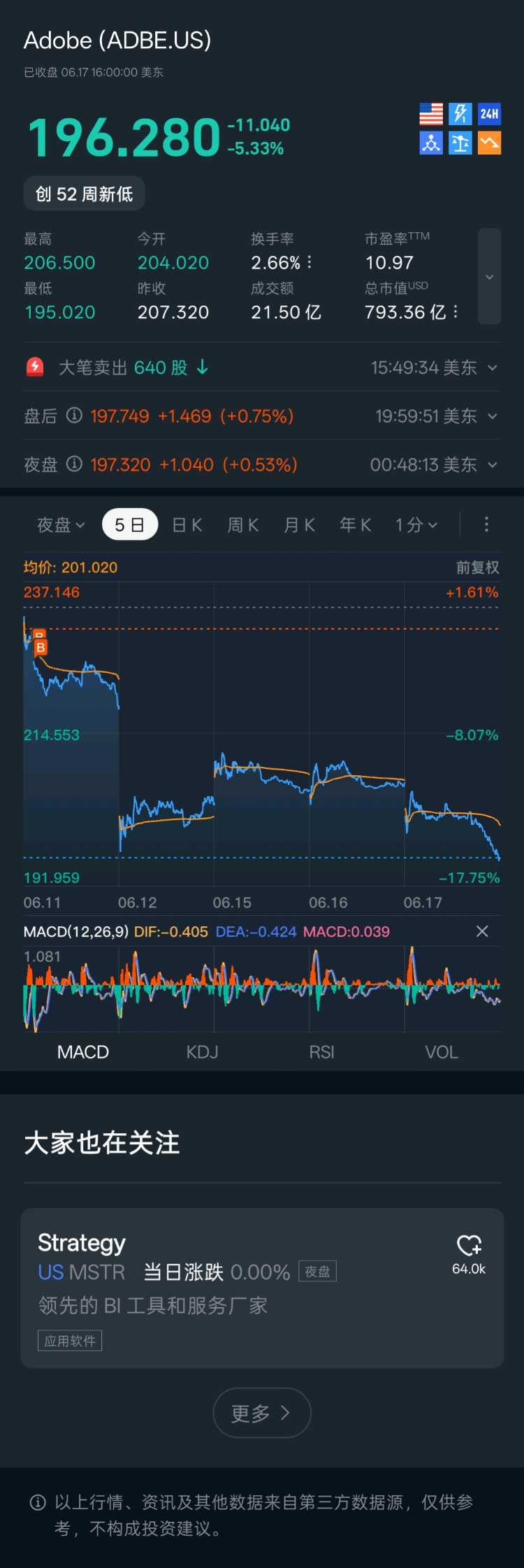
Task: Tap the dots beside 总市值 793.36 亿
Action: click(x=456, y=312)
